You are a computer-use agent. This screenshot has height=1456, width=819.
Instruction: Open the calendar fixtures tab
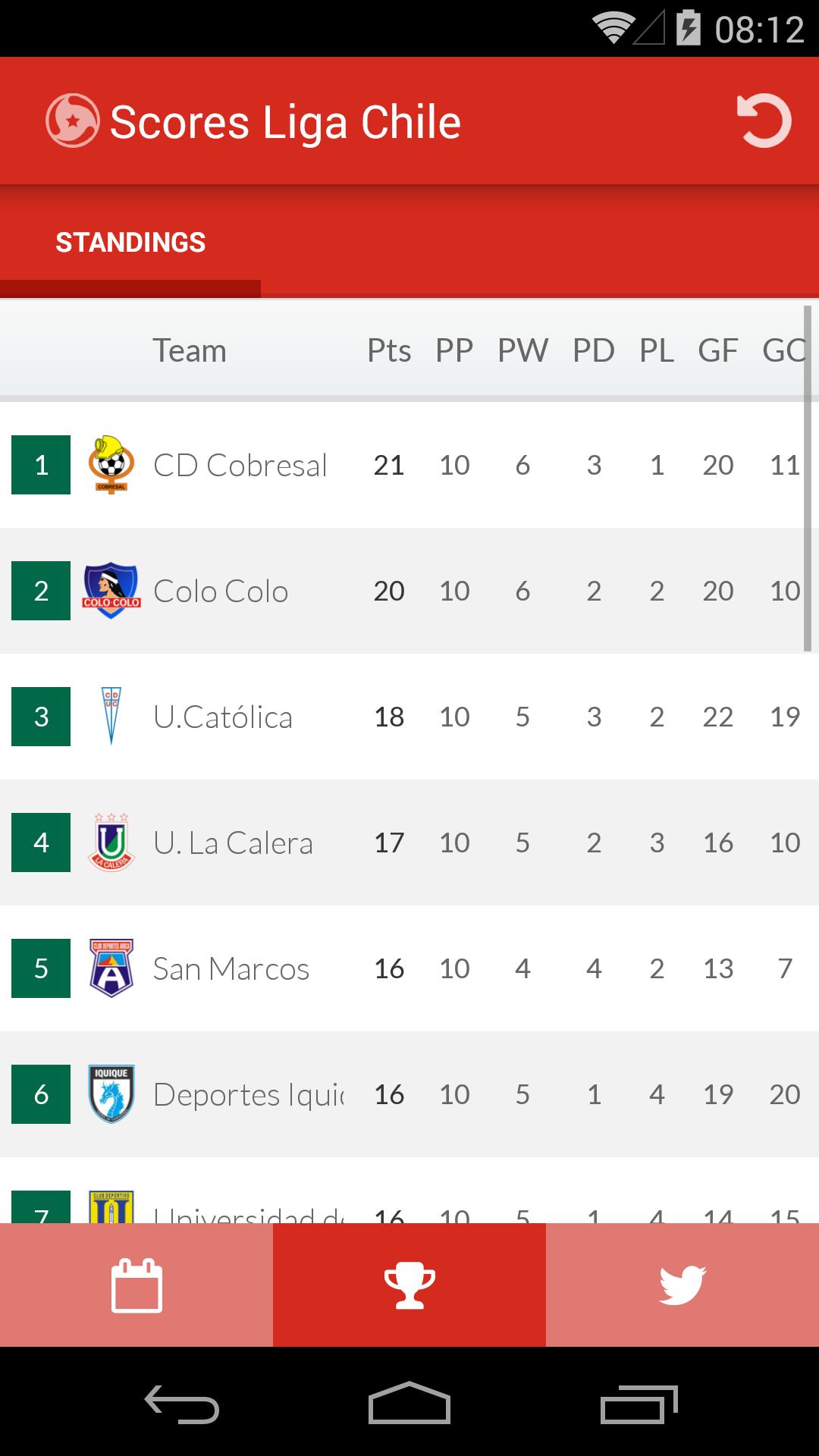pyautogui.click(x=136, y=1285)
